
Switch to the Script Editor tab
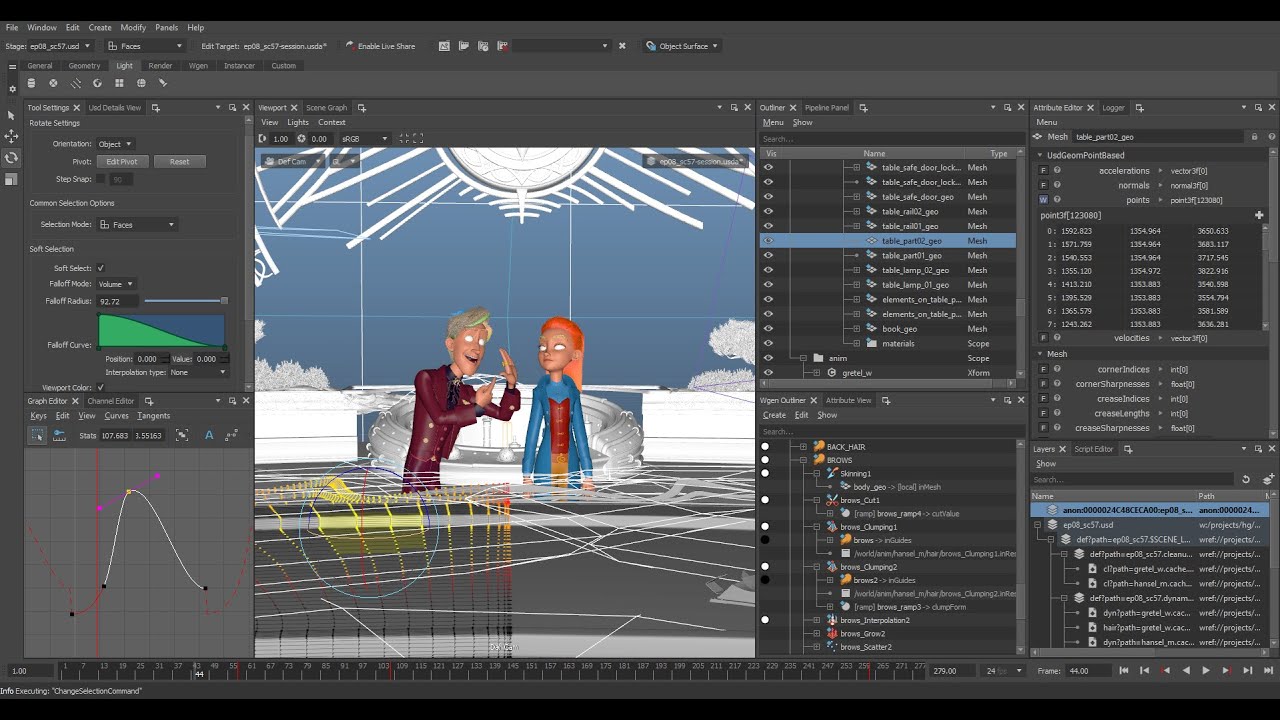tap(1094, 449)
